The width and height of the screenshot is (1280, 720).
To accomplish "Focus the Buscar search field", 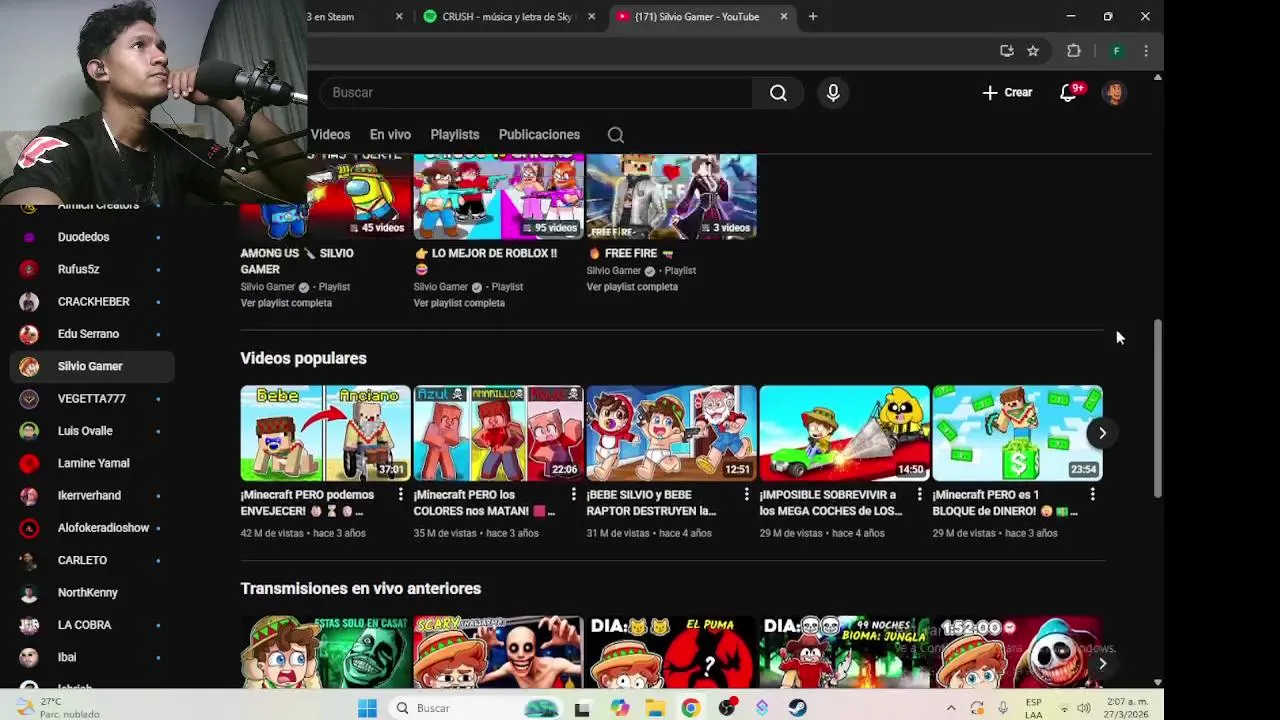I will (535, 93).
